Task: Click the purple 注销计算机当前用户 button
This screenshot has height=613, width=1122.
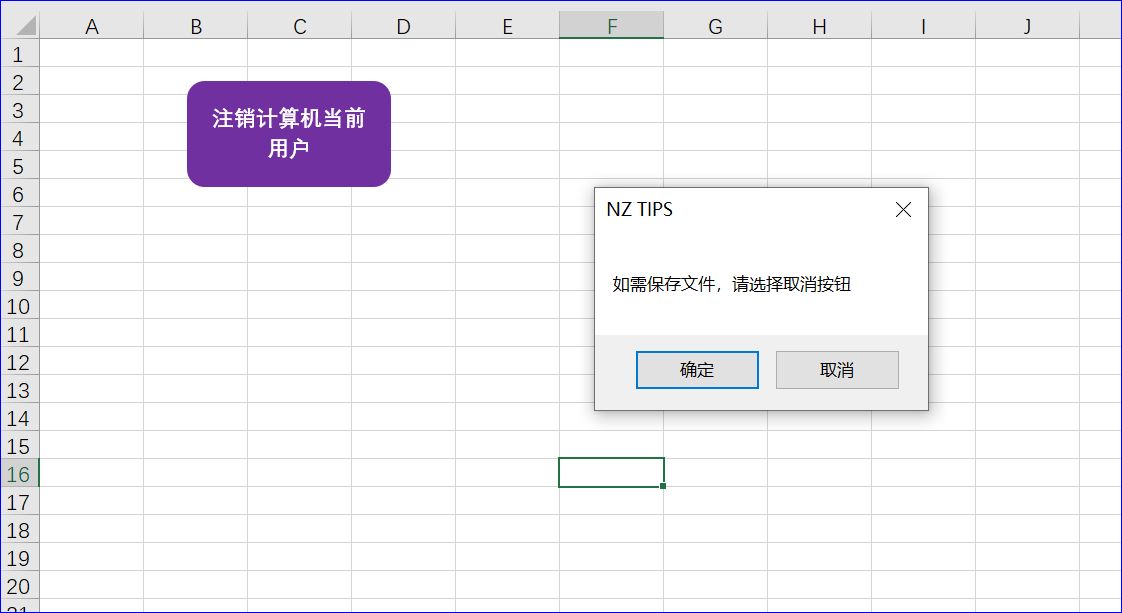Action: (x=289, y=134)
